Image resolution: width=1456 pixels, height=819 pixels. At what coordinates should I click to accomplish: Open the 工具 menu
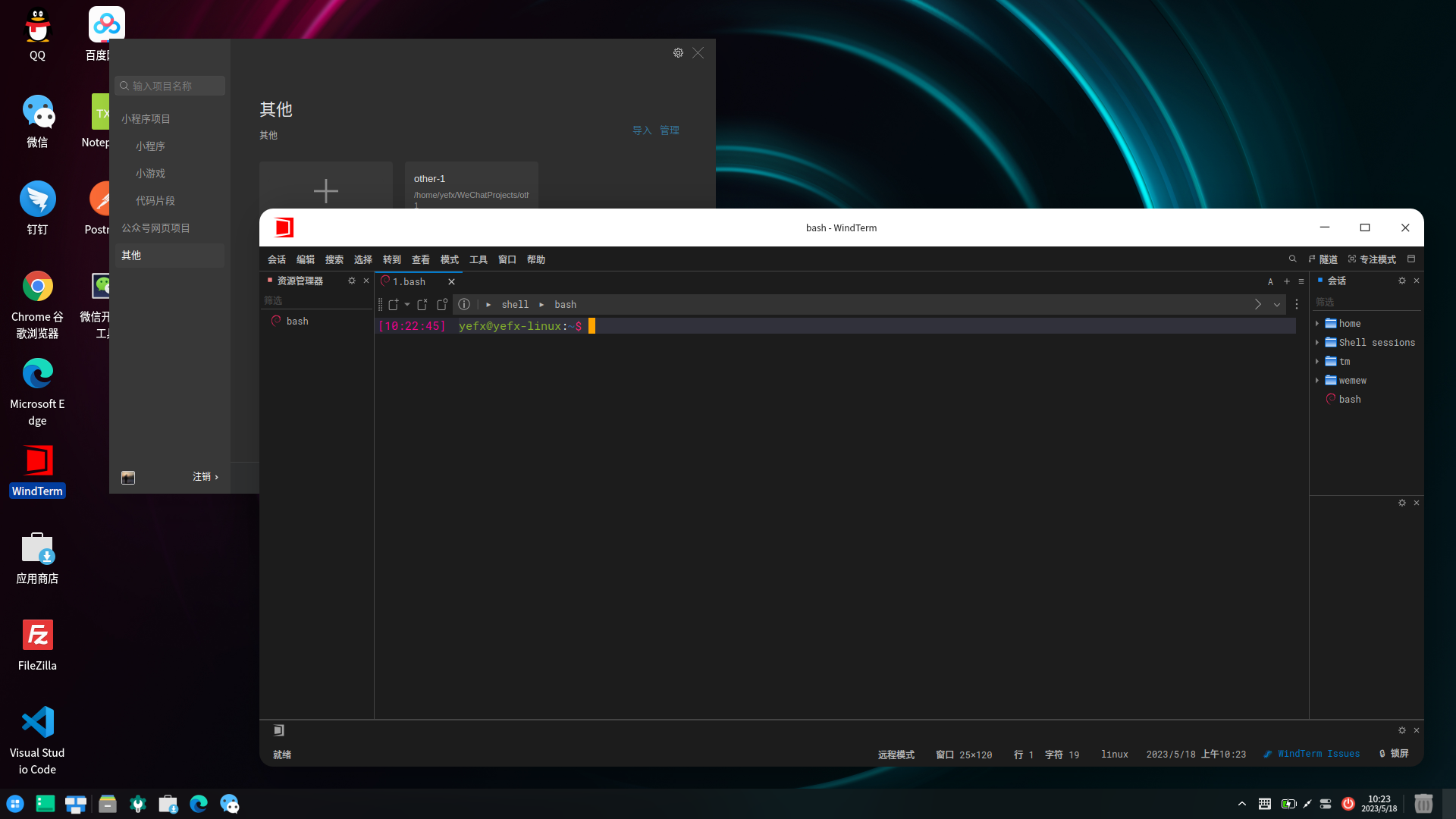478,259
